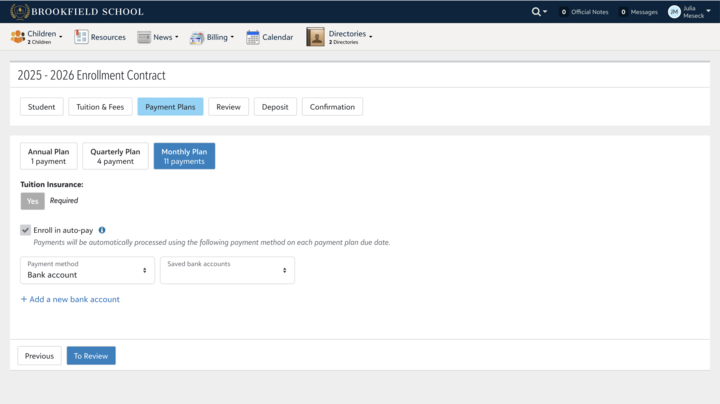
Task: Open the Julia Meseck user menu
Action: coord(689,12)
